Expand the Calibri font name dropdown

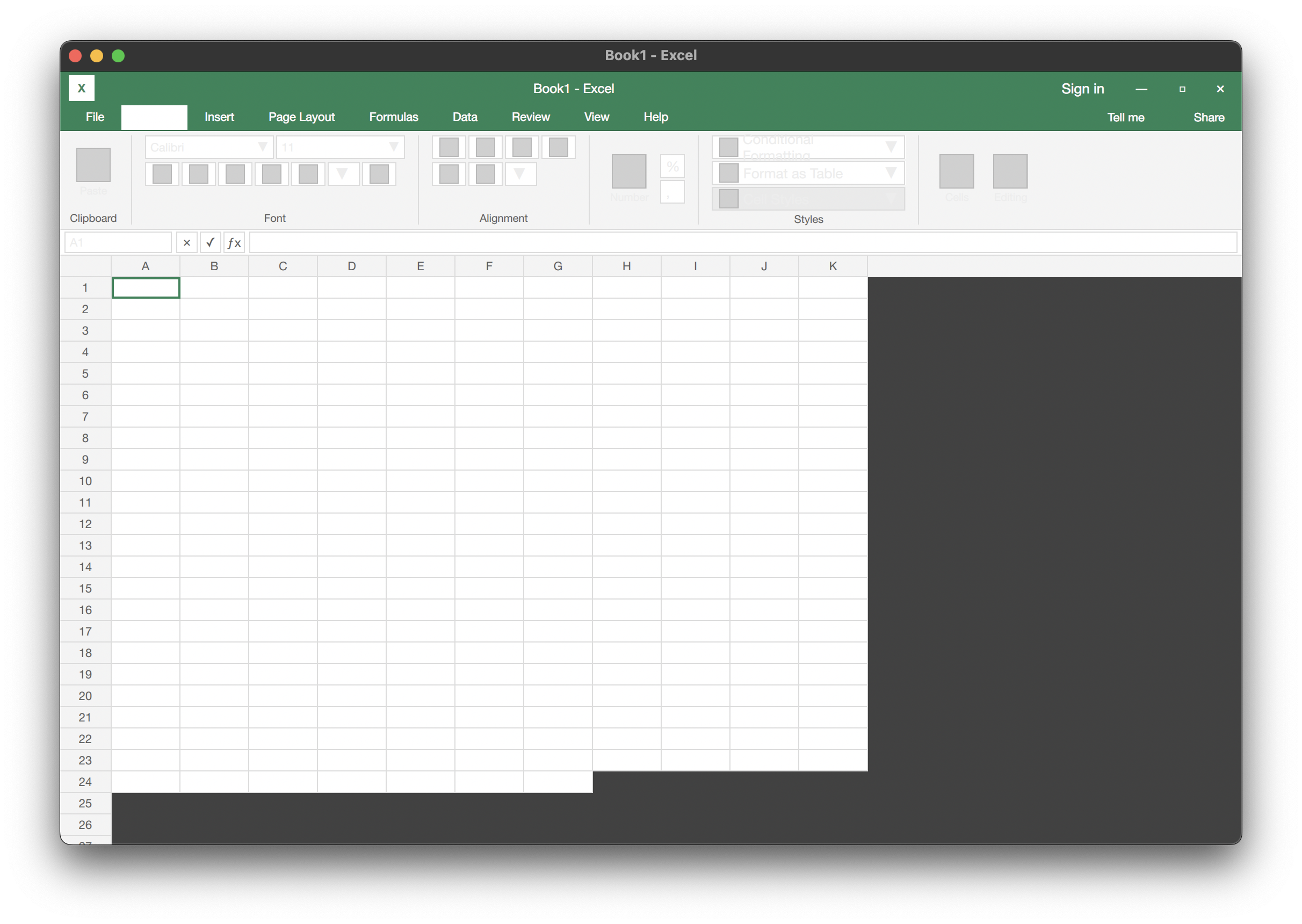point(263,147)
